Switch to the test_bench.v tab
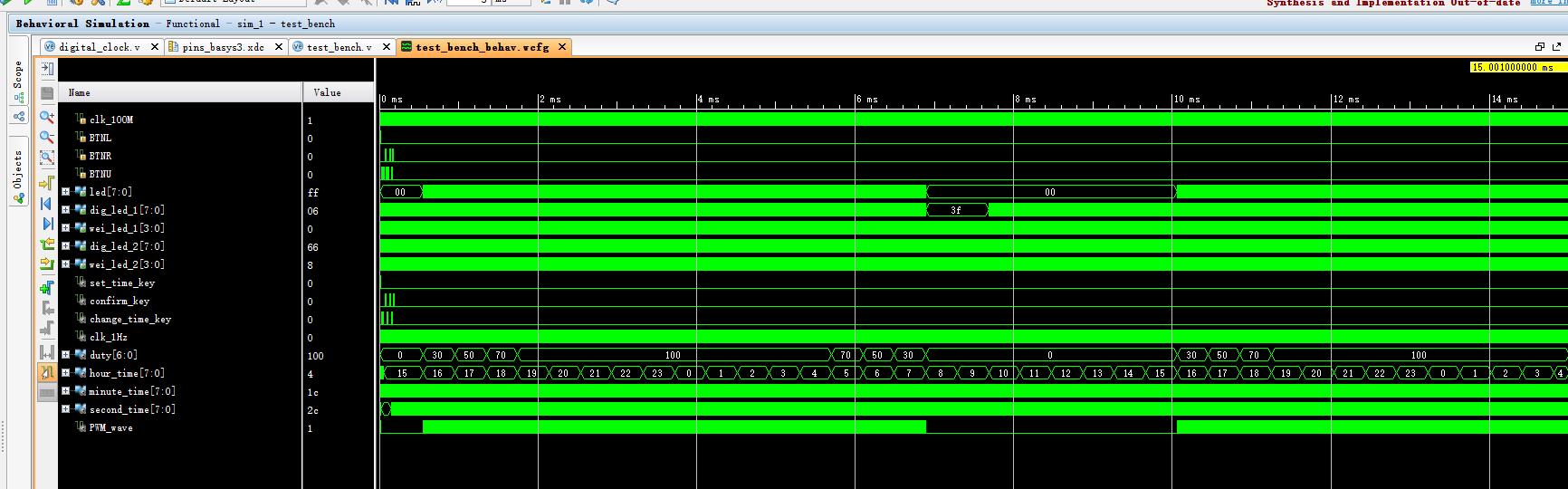Image resolution: width=1568 pixels, height=489 pixels. point(339,47)
